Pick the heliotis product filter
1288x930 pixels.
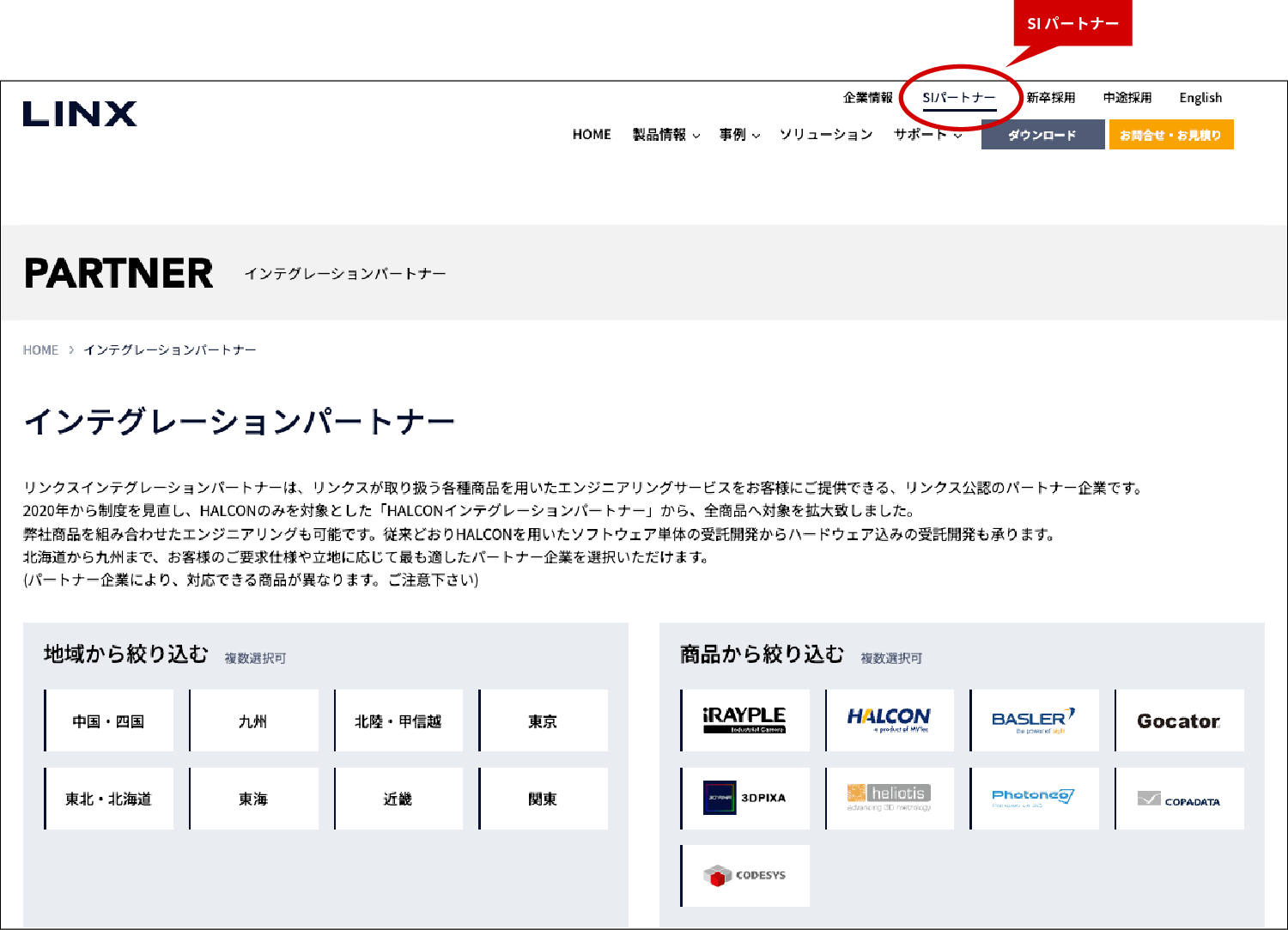[x=890, y=798]
